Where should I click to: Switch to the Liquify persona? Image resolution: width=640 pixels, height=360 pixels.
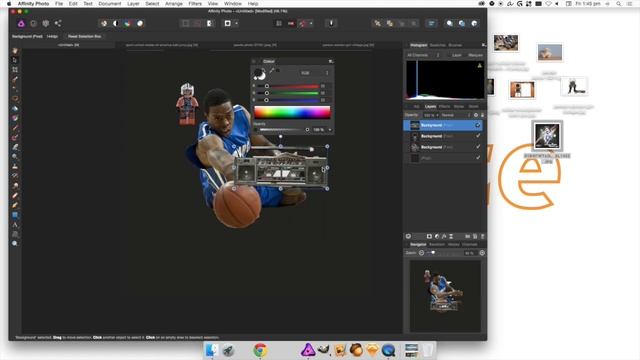click(x=33, y=24)
